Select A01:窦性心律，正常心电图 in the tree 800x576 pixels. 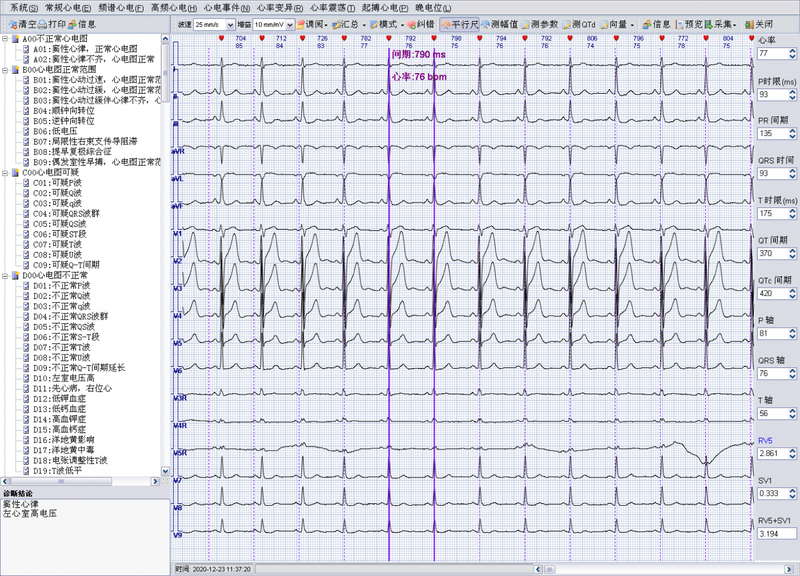point(85,49)
